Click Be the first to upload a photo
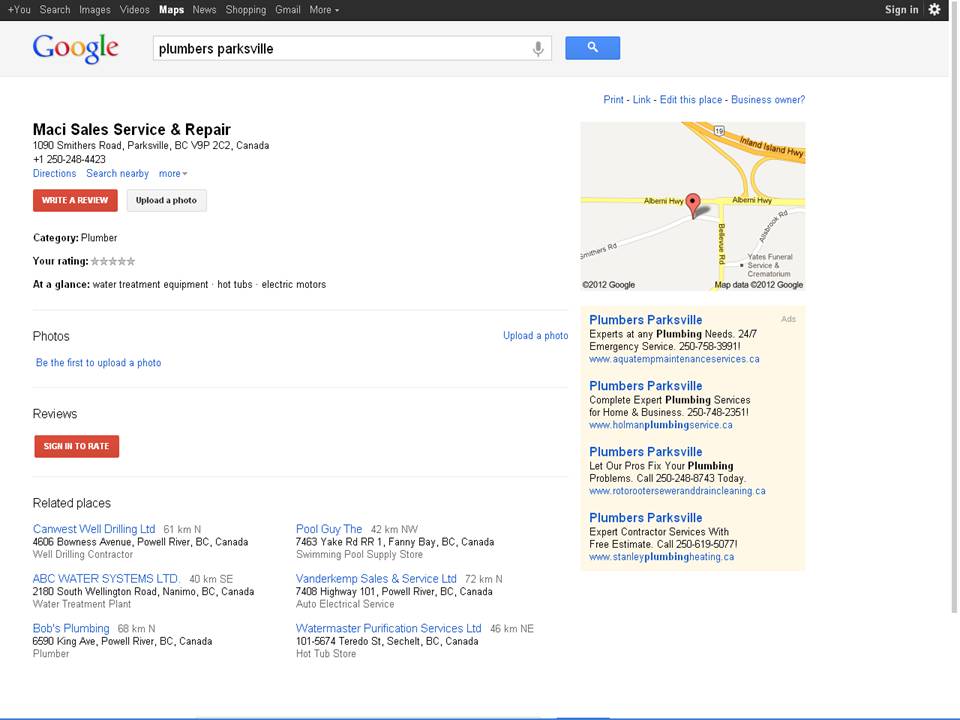 99,362
